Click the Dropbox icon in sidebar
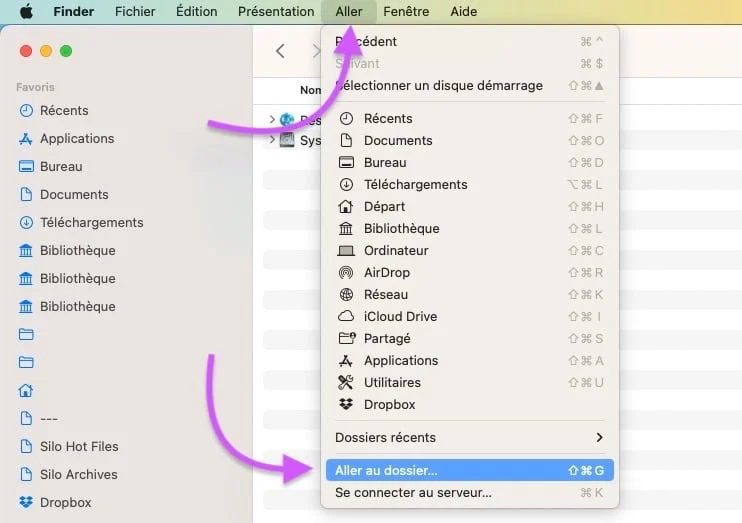This screenshot has width=742, height=523. point(26,502)
